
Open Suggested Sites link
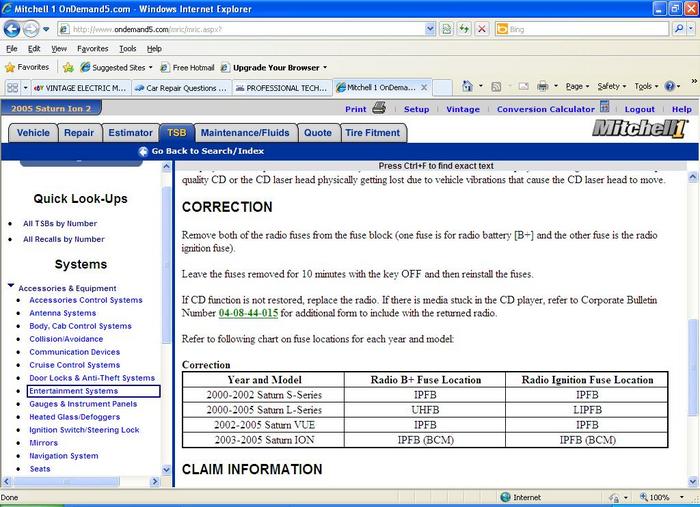point(116,68)
